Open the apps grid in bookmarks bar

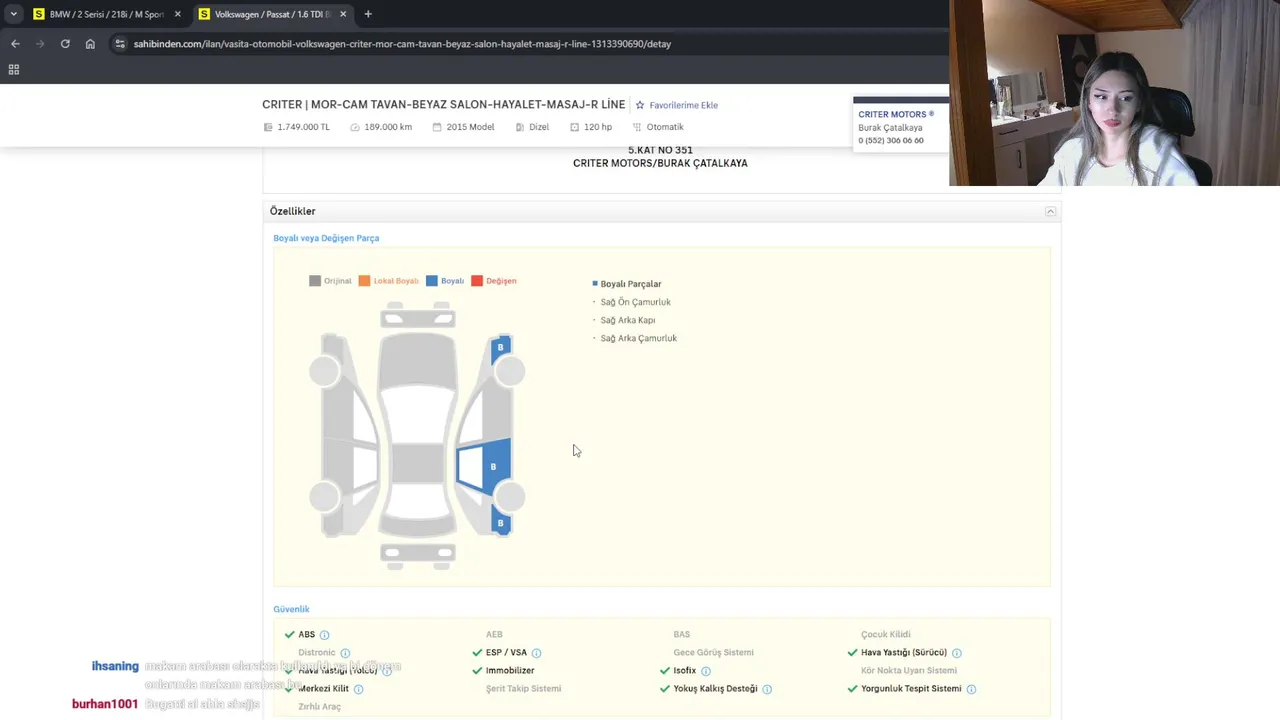[x=14, y=70]
